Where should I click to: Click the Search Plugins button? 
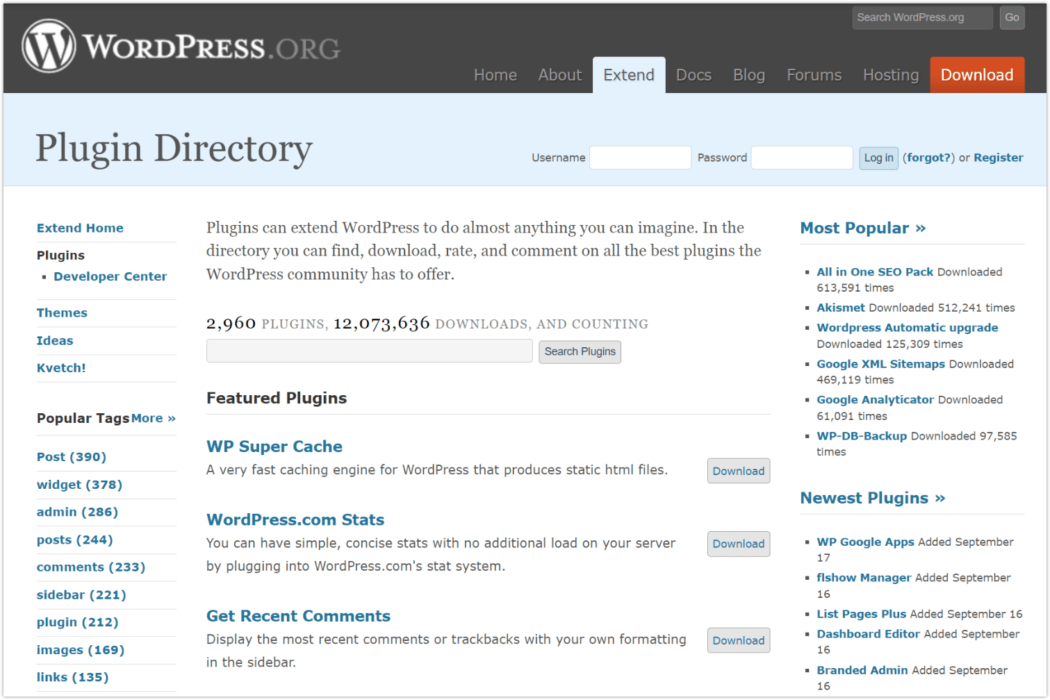point(580,352)
